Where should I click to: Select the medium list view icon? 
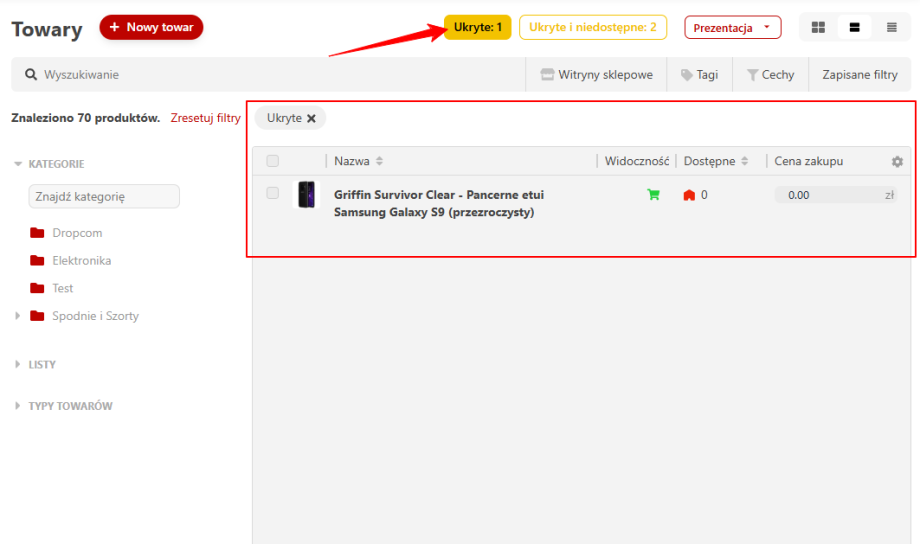point(855,28)
